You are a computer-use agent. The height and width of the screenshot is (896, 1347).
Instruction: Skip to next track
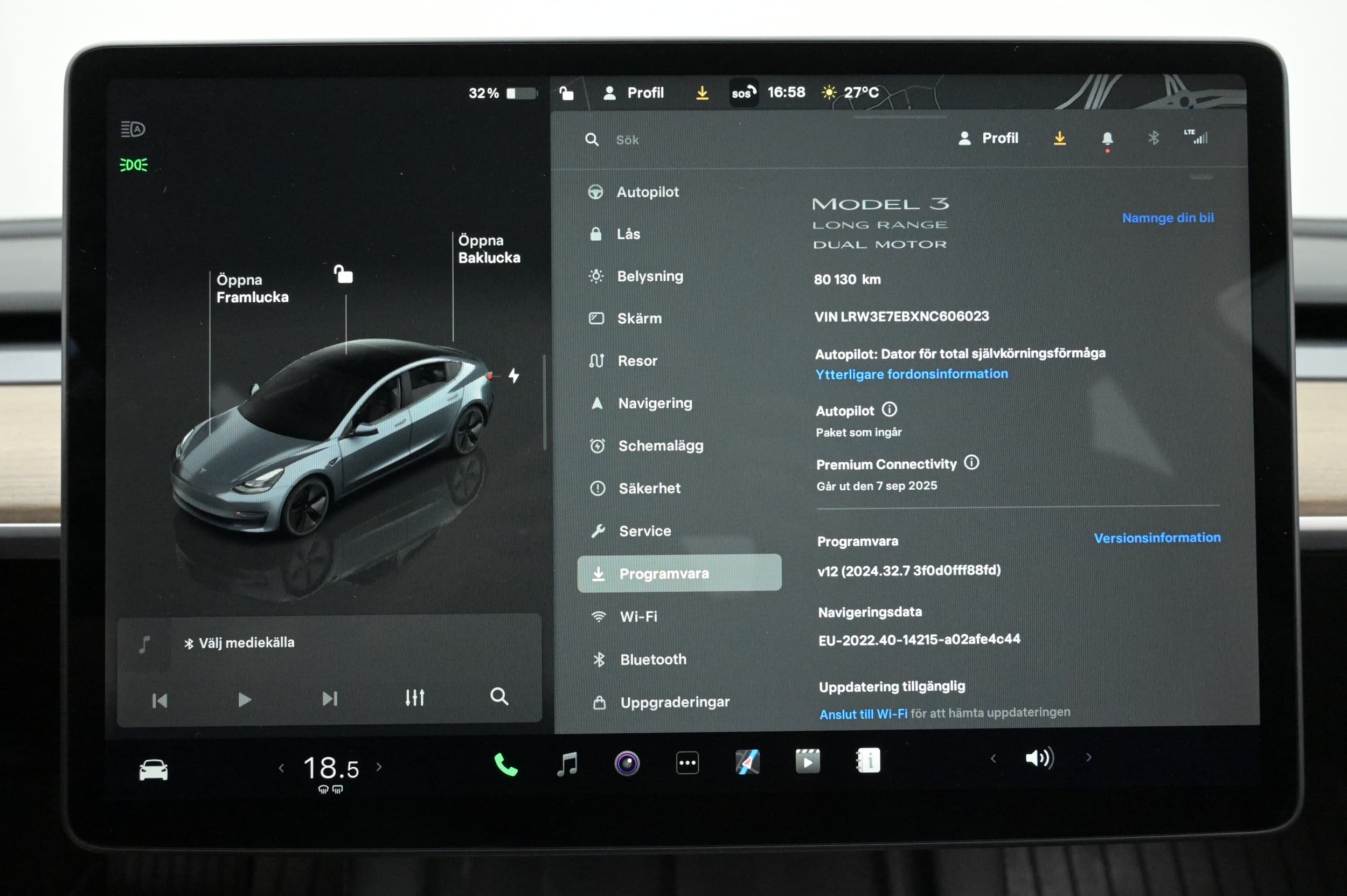330,698
